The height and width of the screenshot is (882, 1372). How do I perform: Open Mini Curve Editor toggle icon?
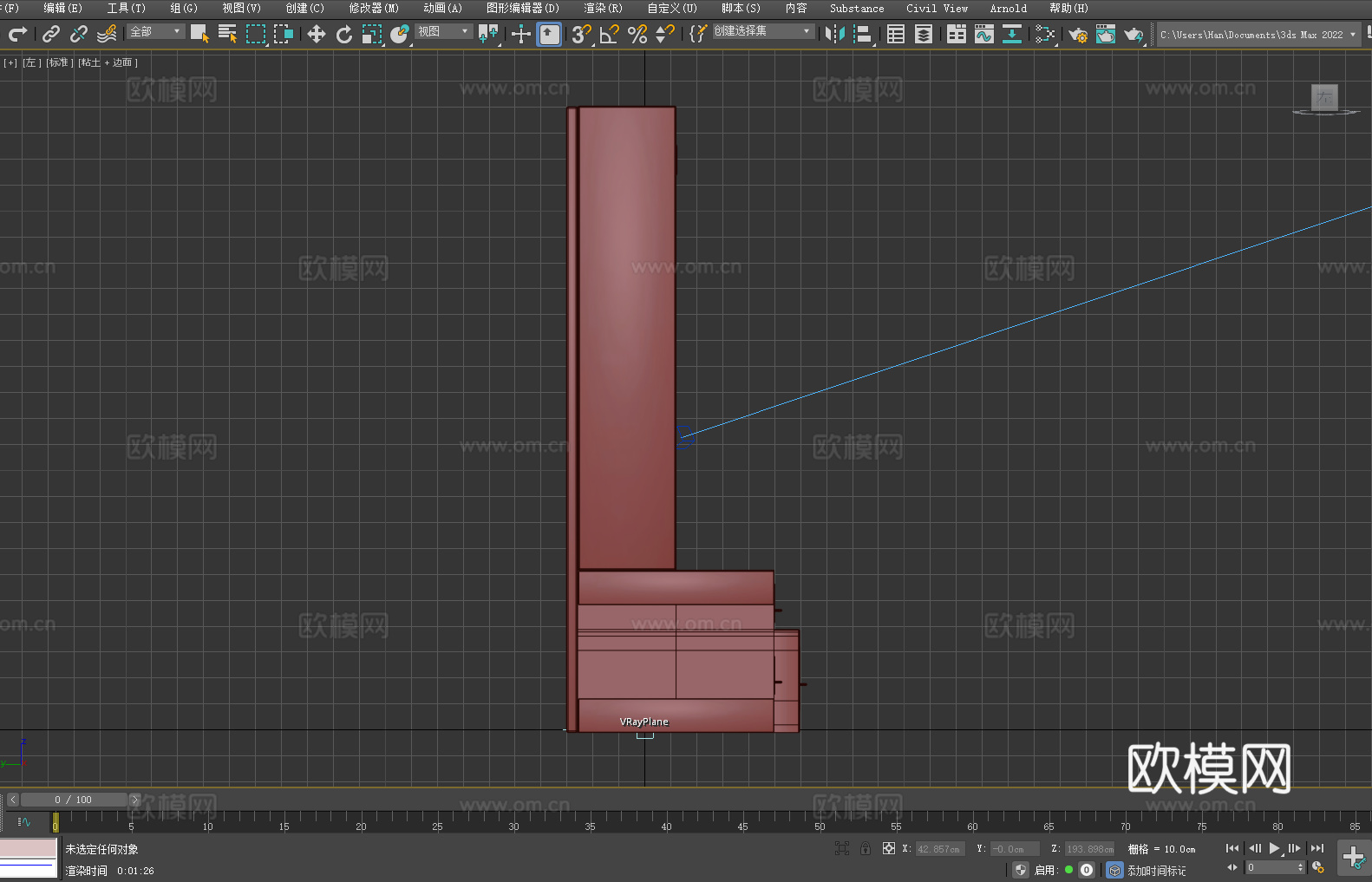pos(23,821)
